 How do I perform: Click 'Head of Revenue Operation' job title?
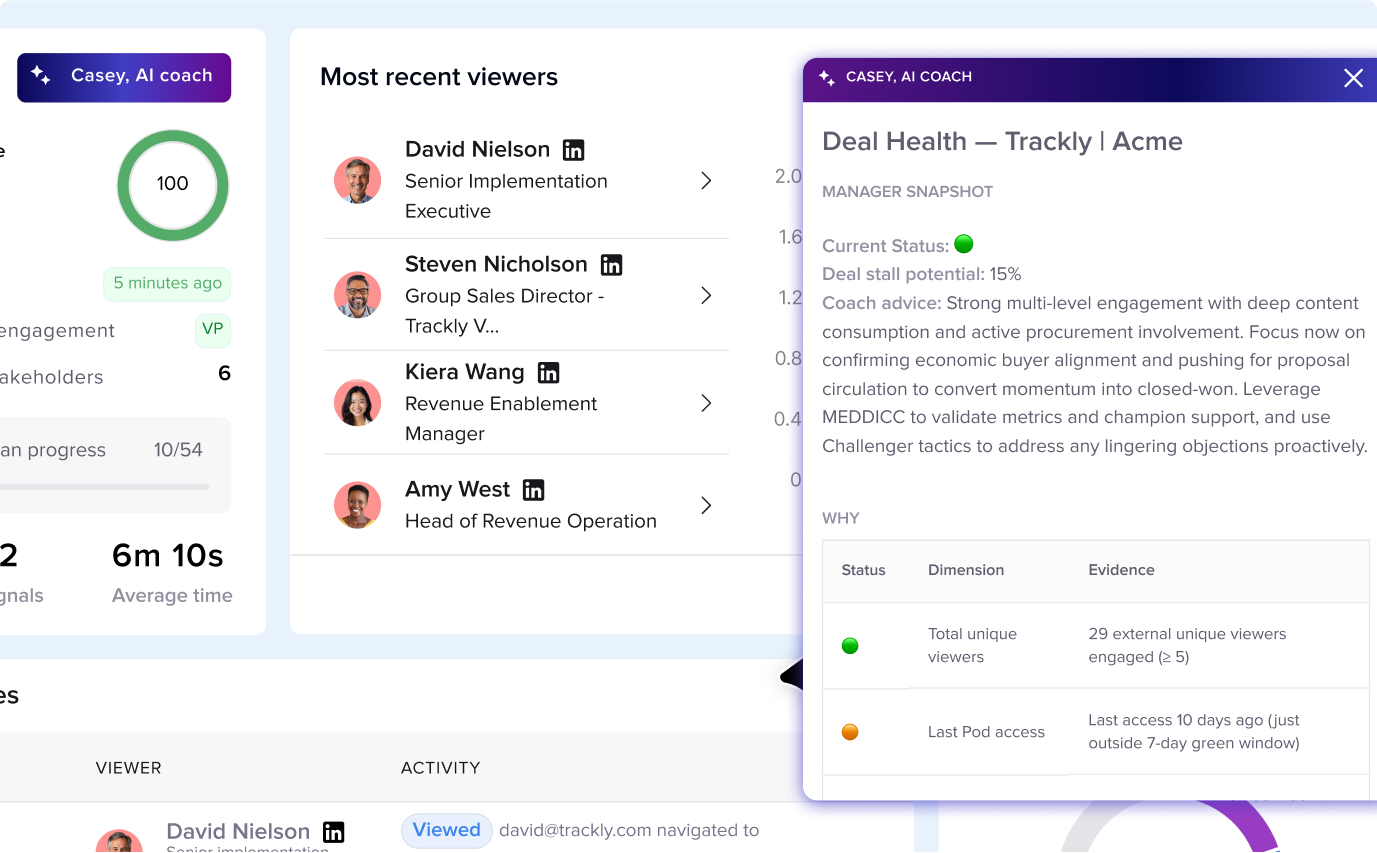(531, 521)
